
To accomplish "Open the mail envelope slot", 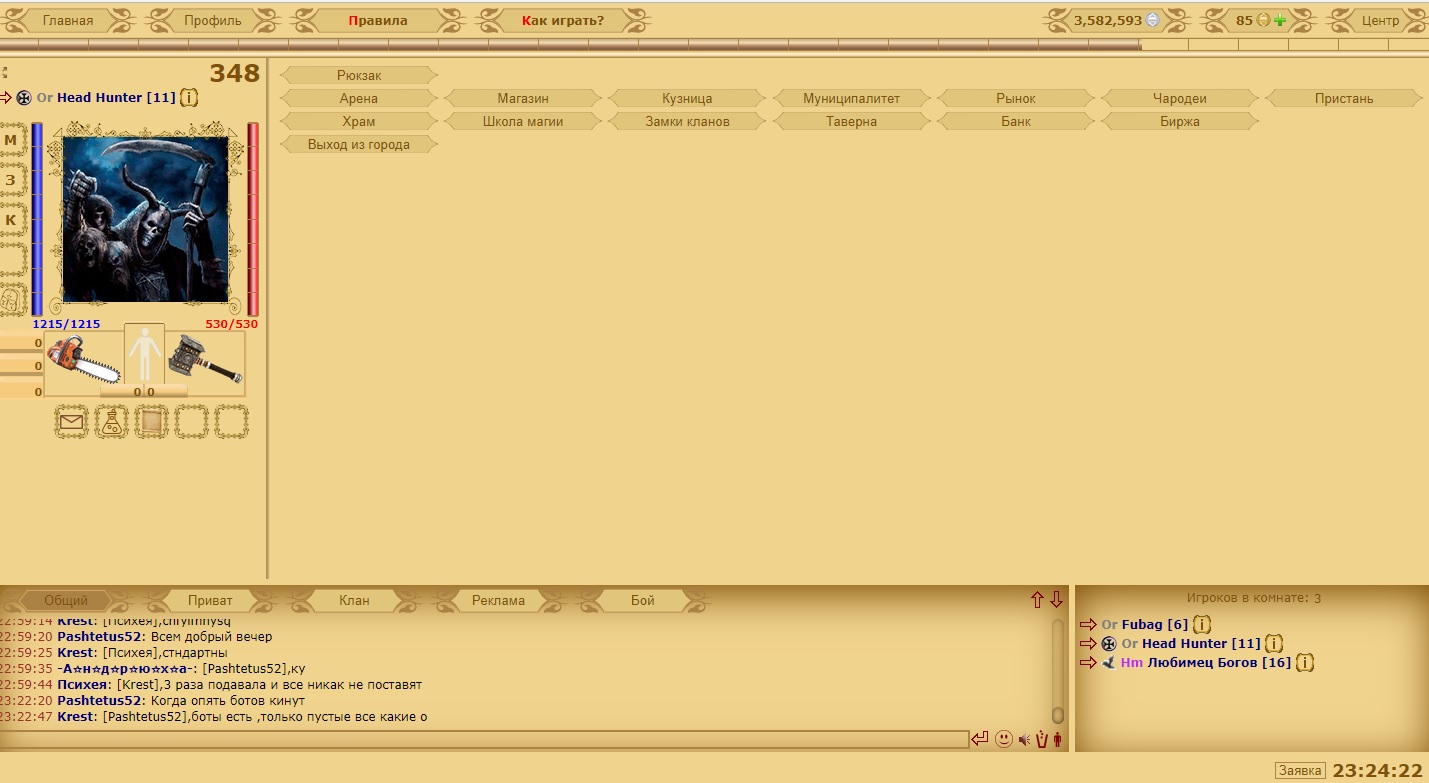I will tap(71, 422).
